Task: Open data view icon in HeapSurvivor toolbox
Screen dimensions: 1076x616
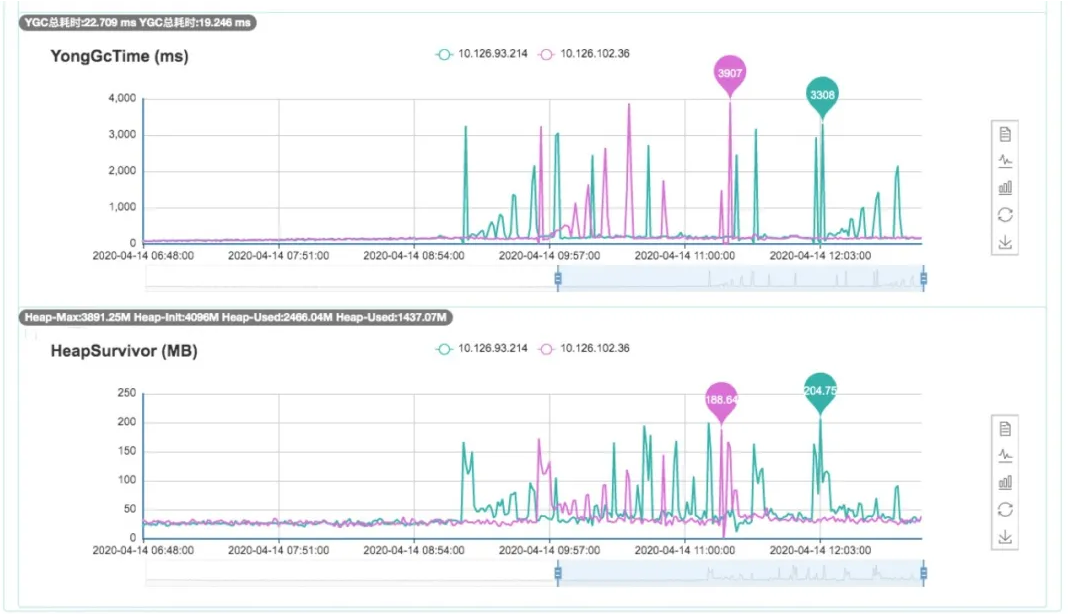Action: tap(1005, 429)
